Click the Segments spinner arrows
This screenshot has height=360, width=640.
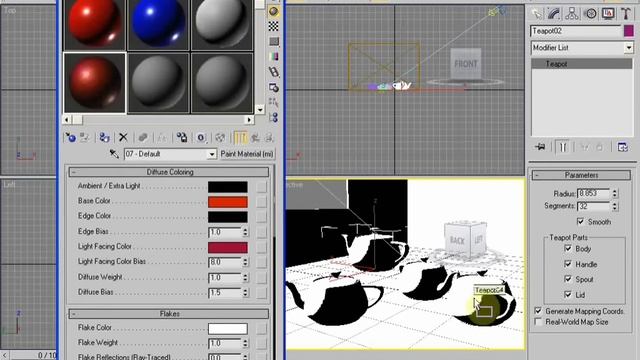pyautogui.click(x=615, y=206)
